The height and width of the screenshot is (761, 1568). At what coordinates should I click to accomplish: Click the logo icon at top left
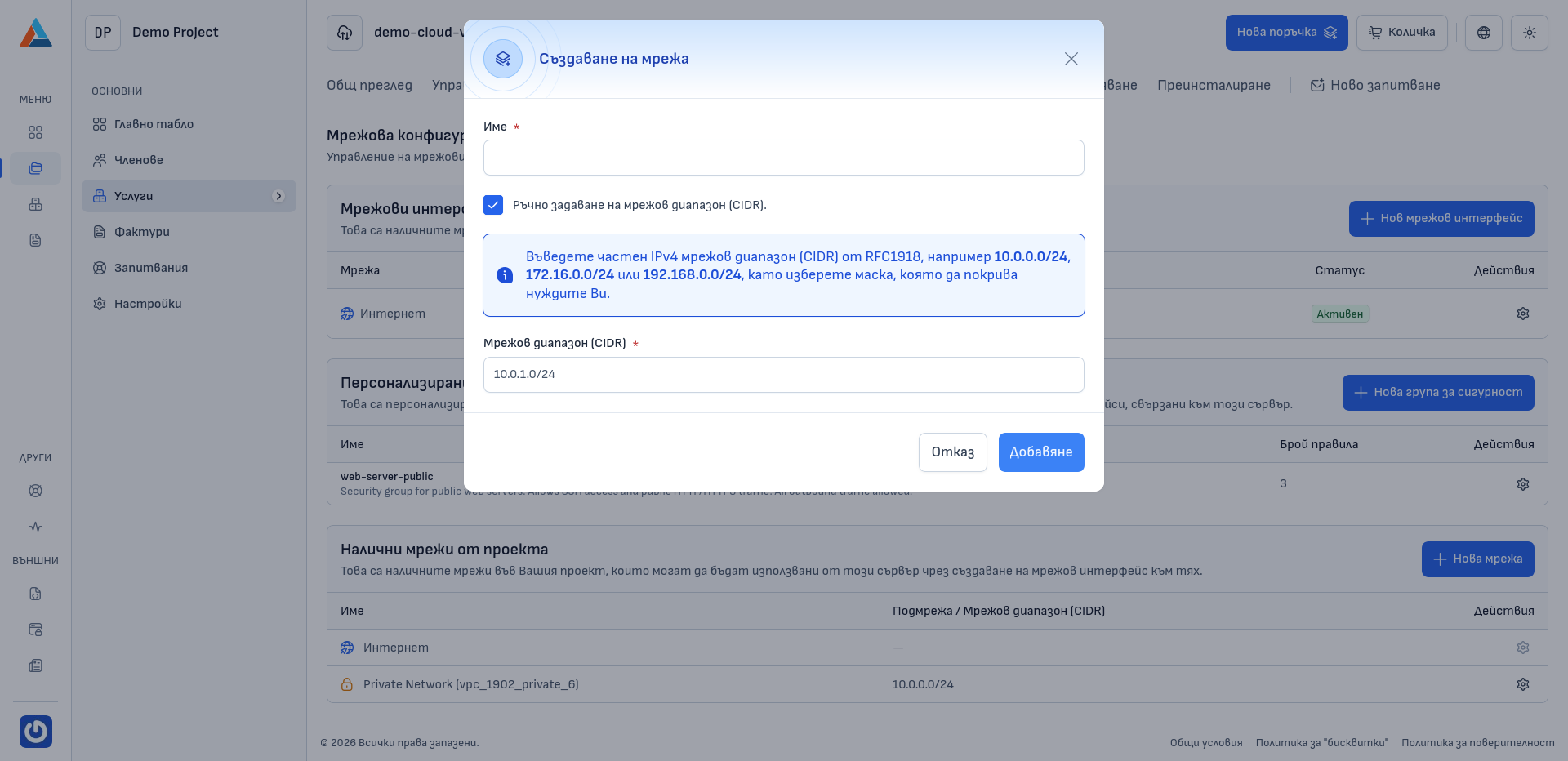coord(36,33)
